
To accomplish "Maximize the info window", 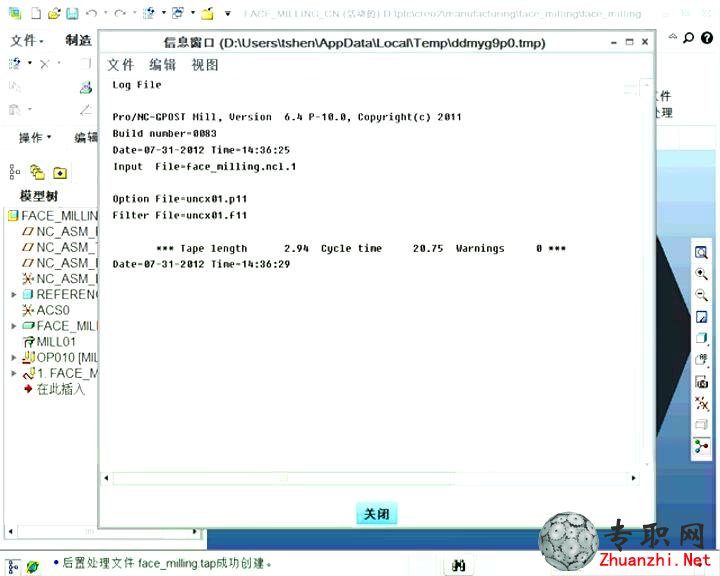I will point(630,42).
